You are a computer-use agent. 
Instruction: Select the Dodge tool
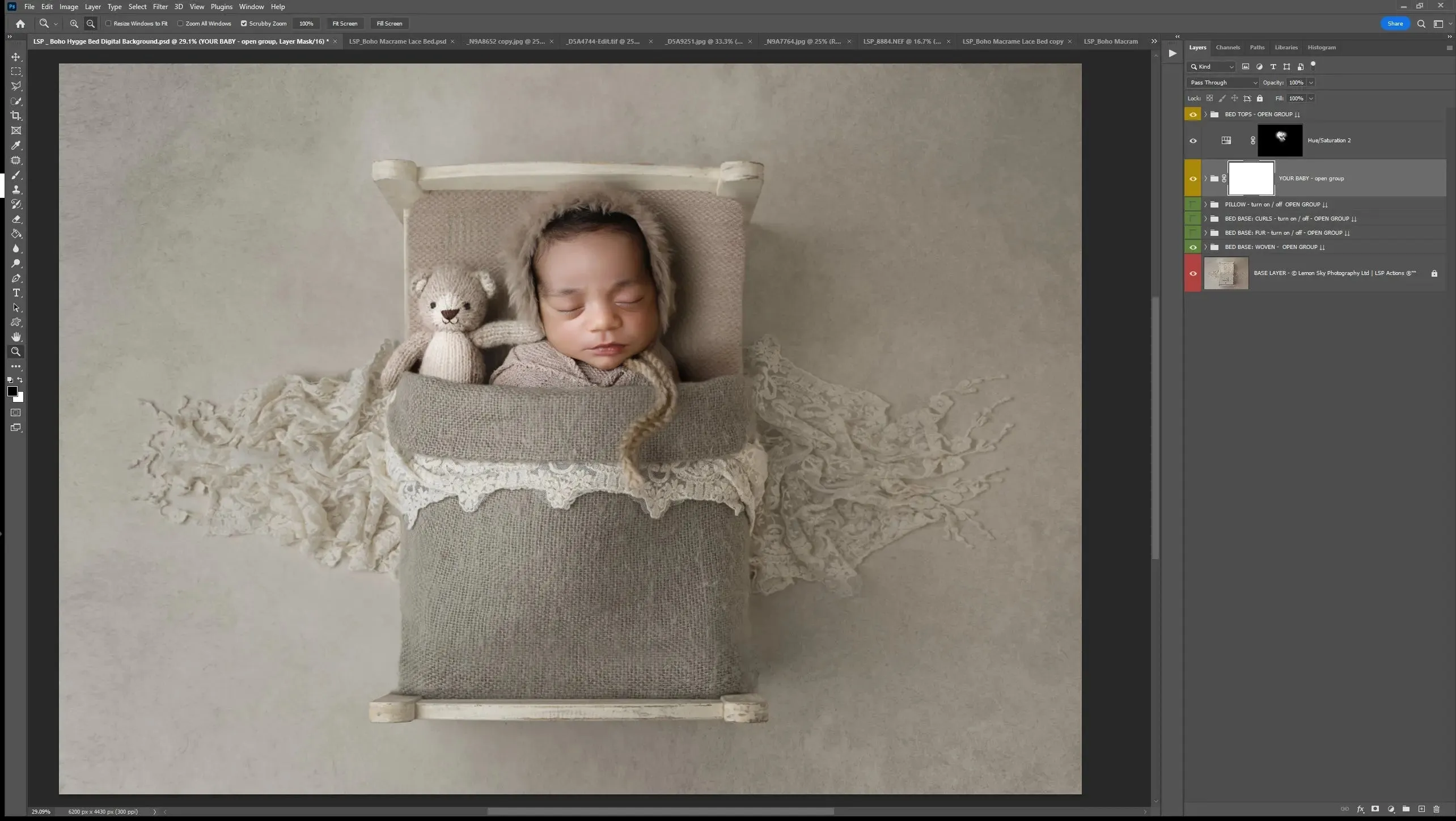point(16,263)
